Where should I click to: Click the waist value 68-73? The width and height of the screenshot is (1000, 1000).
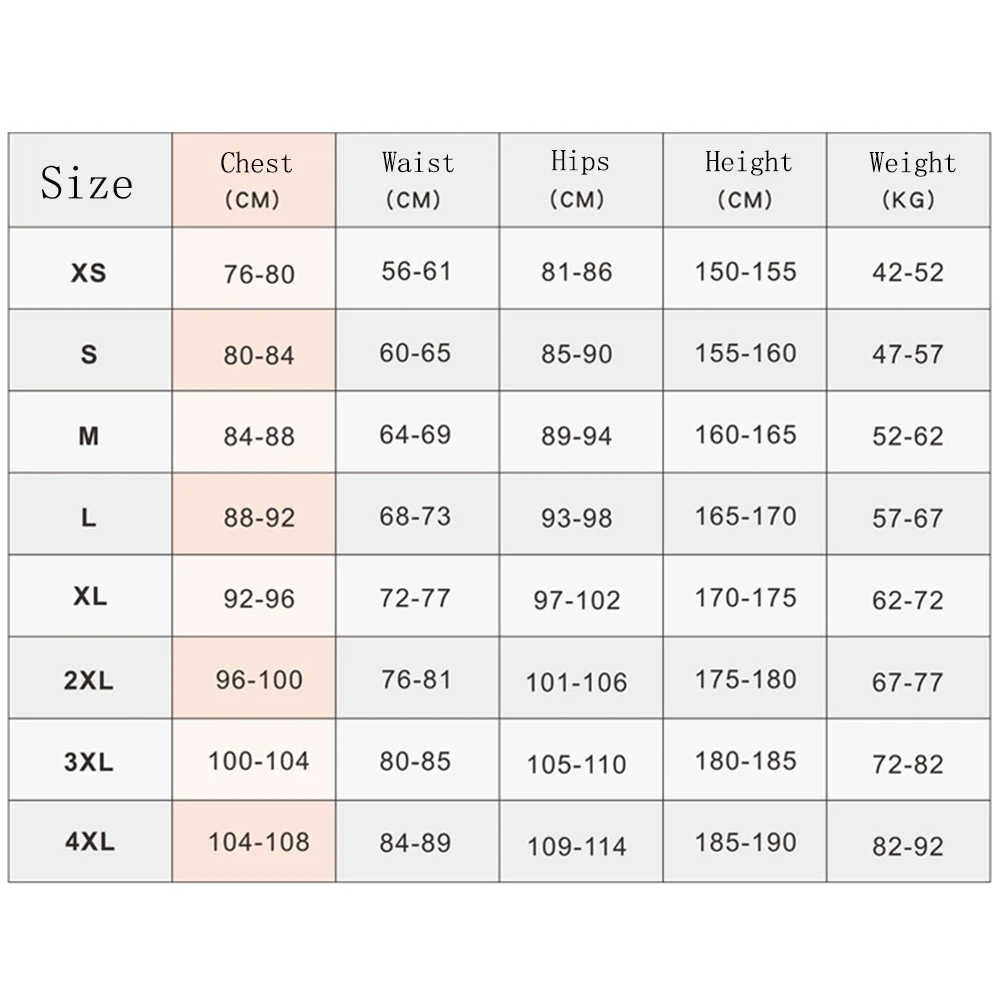pos(415,517)
